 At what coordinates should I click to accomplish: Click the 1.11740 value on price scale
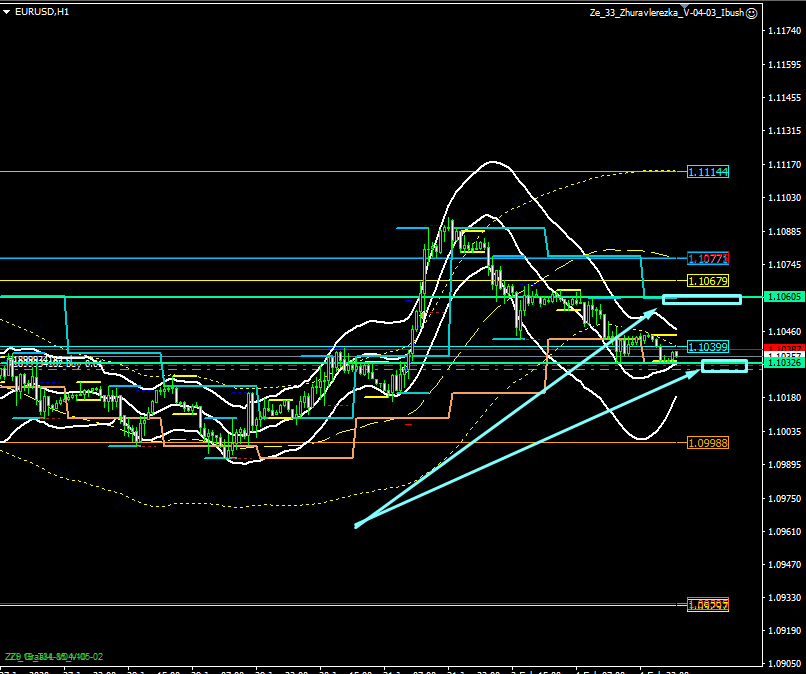[x=782, y=32]
